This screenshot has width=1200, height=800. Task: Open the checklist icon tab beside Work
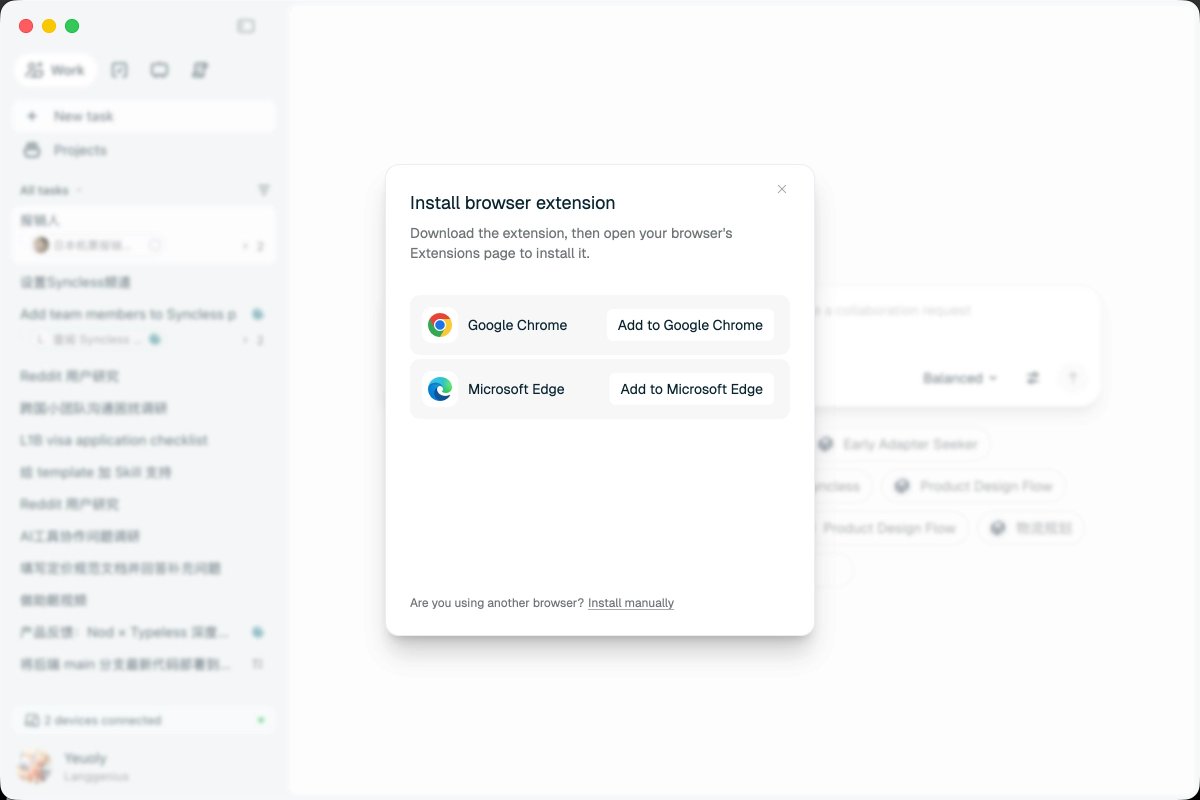[120, 70]
